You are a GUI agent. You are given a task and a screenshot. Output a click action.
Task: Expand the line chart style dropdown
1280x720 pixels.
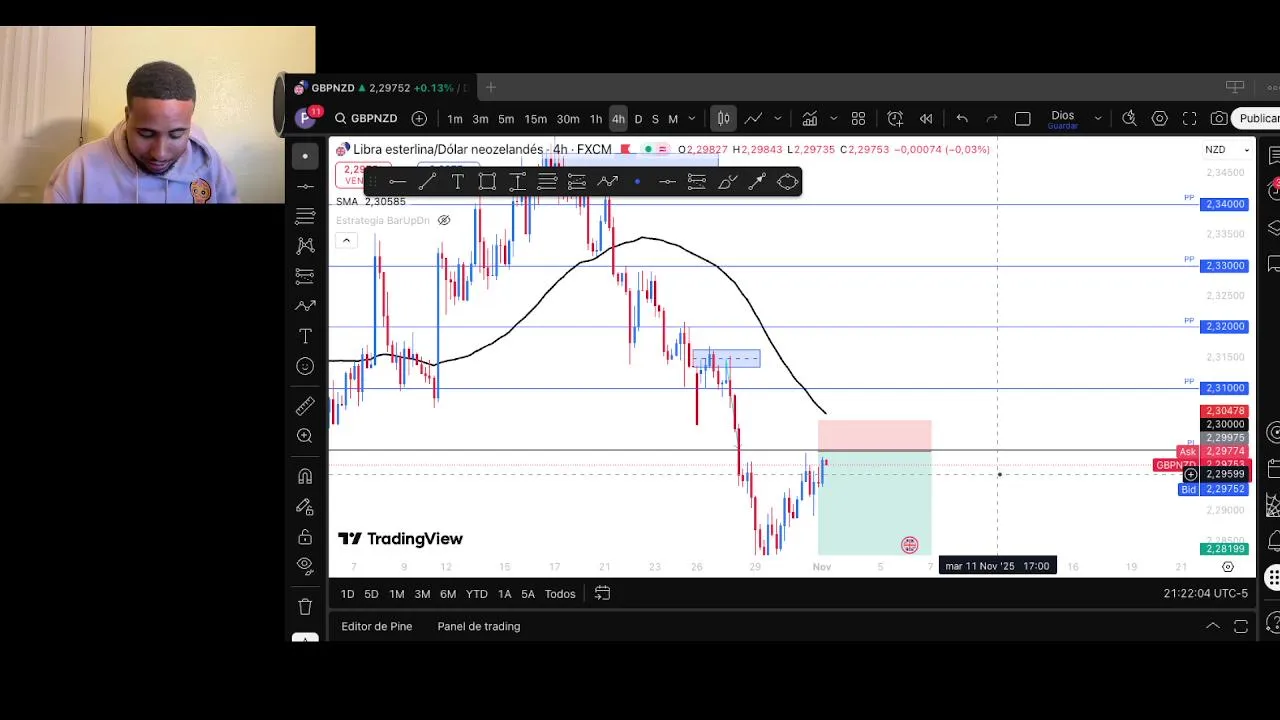point(777,119)
